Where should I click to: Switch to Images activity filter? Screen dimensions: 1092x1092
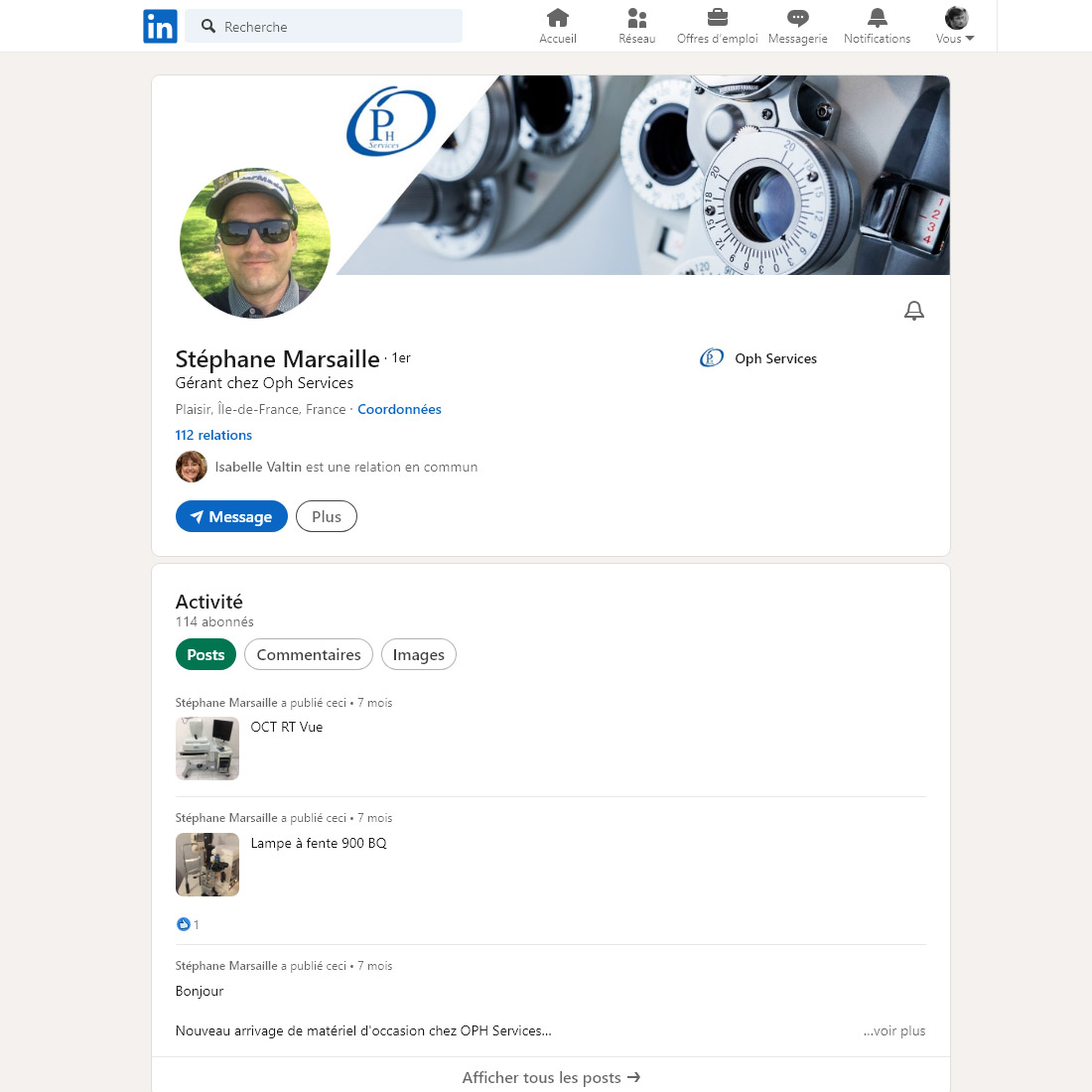[x=418, y=655]
